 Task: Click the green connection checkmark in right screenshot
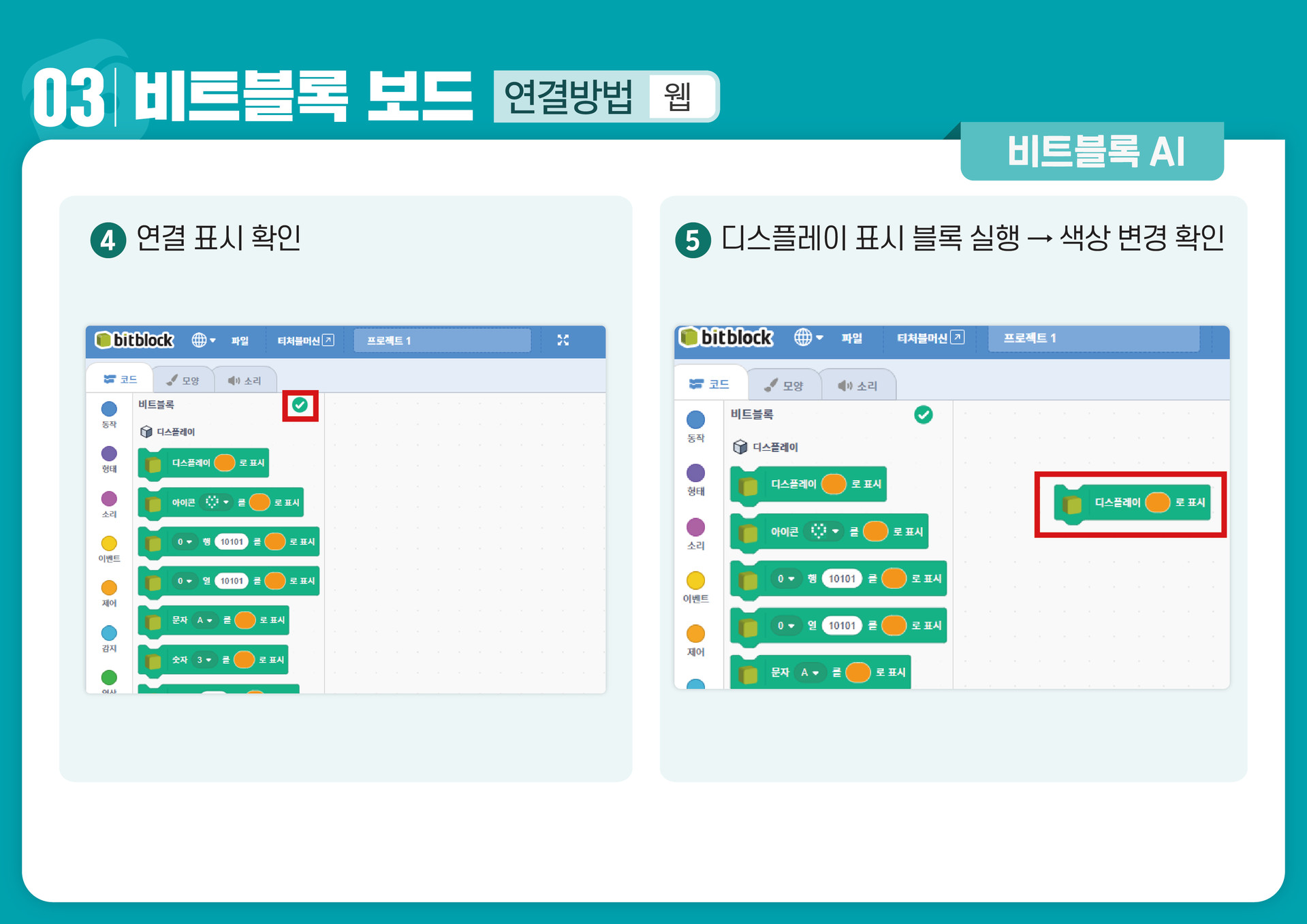point(923,415)
